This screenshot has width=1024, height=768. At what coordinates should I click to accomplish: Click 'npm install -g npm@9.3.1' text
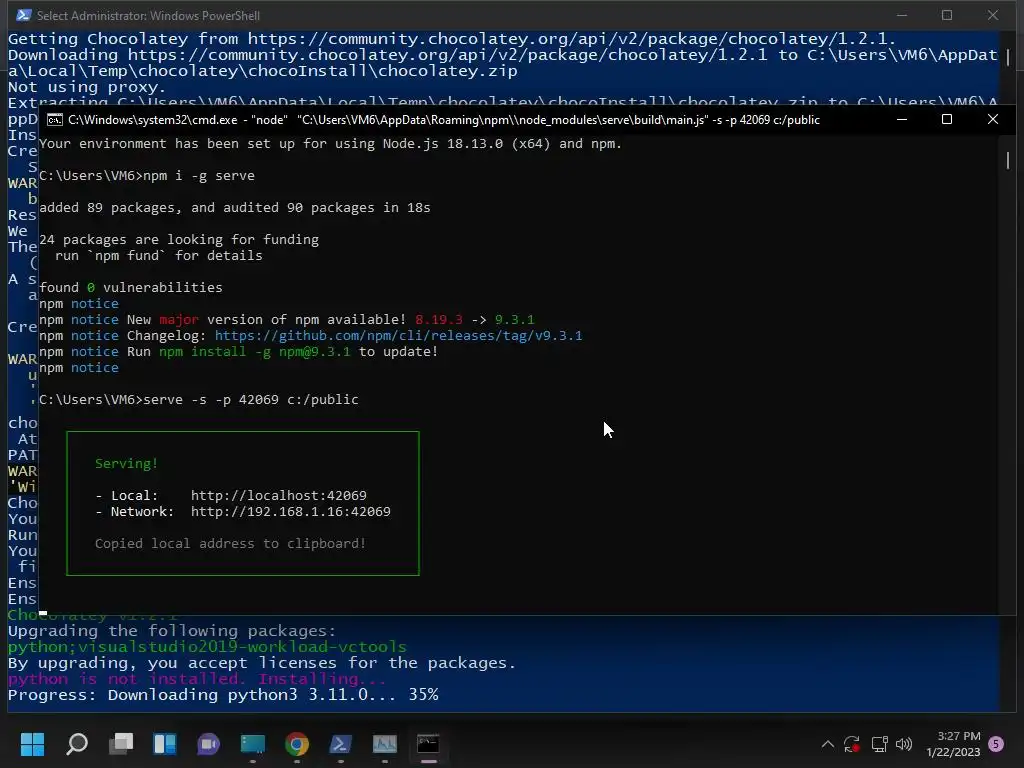click(x=255, y=351)
